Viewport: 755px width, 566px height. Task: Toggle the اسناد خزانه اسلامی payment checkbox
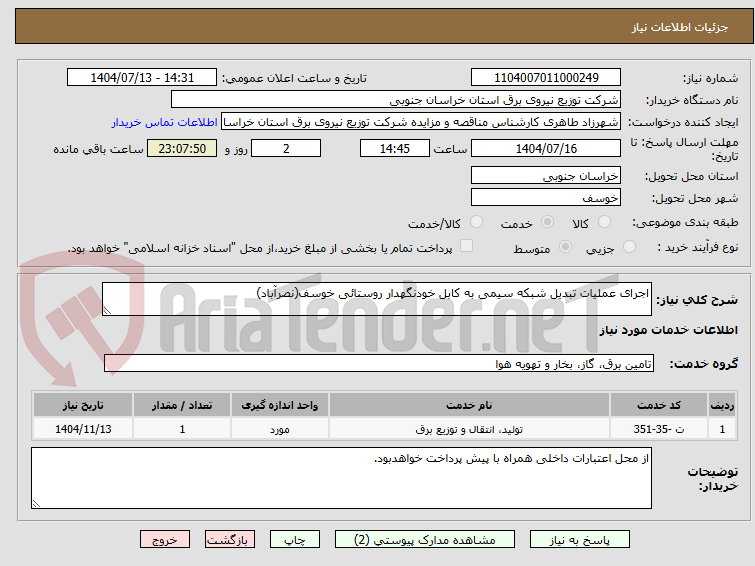click(466, 246)
